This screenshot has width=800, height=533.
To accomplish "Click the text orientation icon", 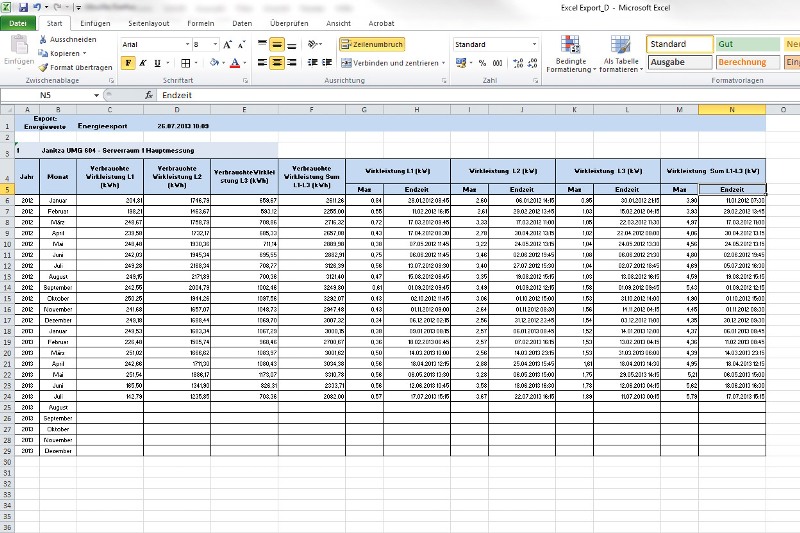I will [314, 44].
